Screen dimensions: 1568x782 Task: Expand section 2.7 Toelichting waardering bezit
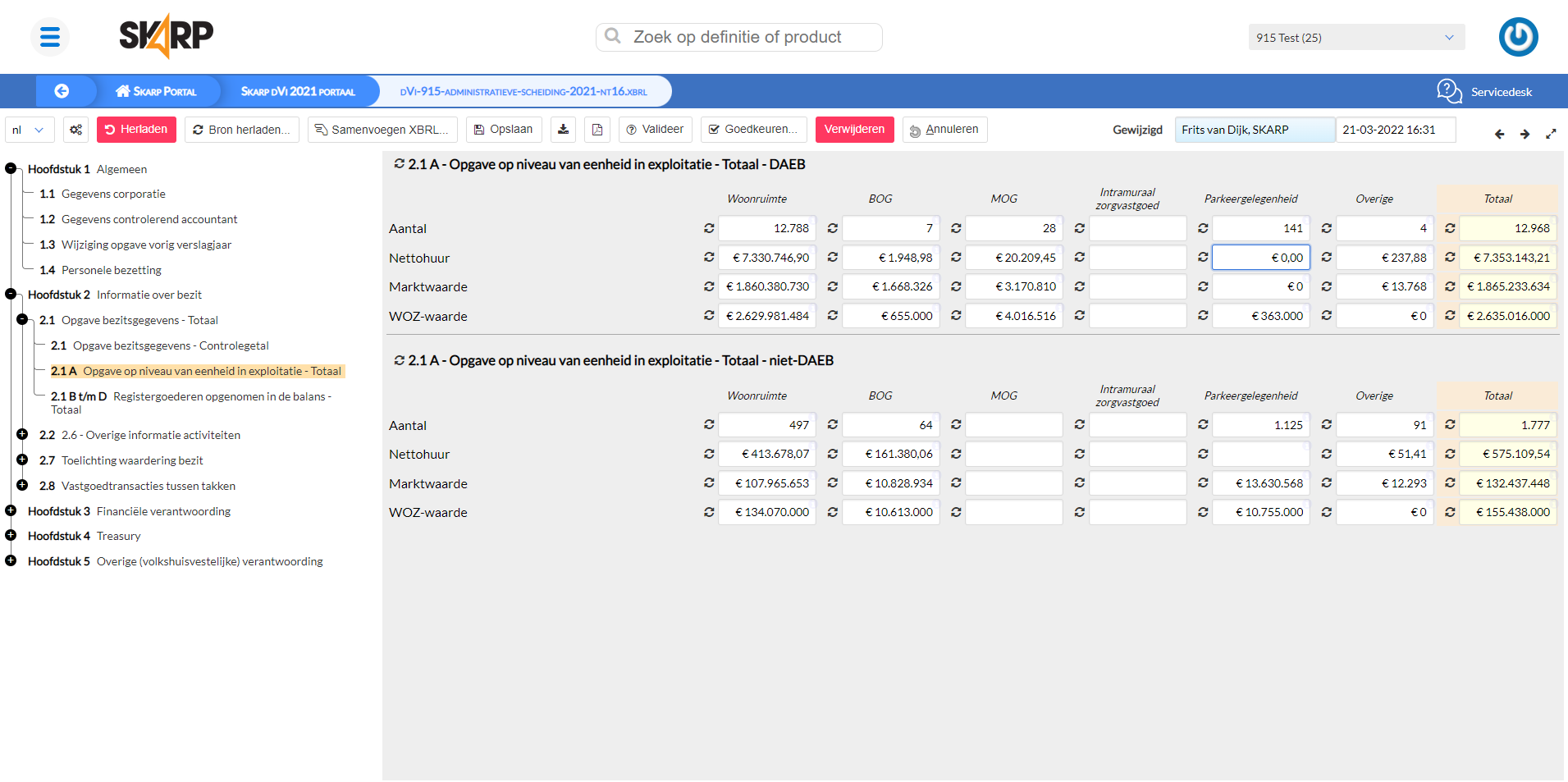22,460
